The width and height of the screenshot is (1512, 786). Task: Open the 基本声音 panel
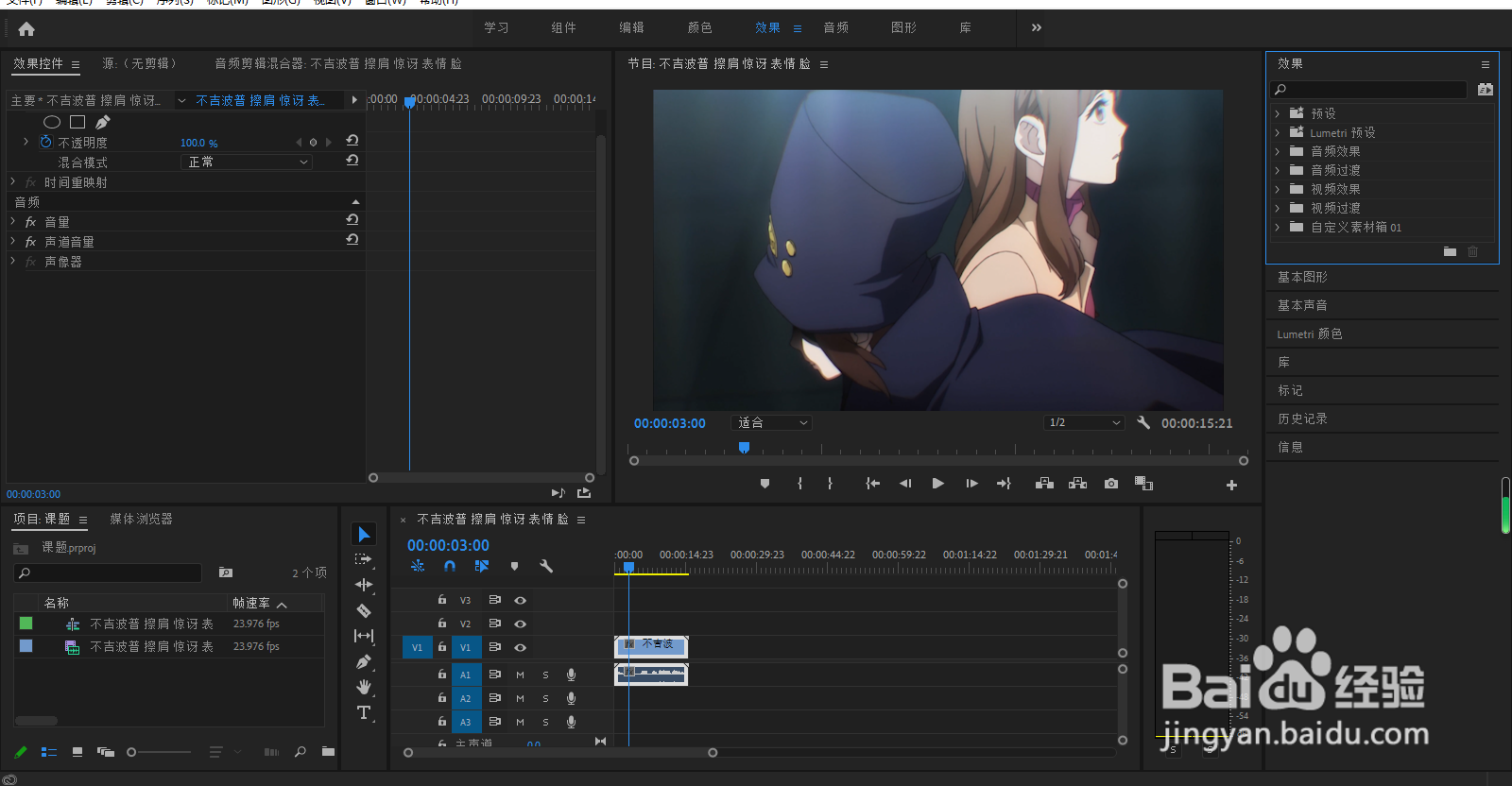pos(1302,305)
